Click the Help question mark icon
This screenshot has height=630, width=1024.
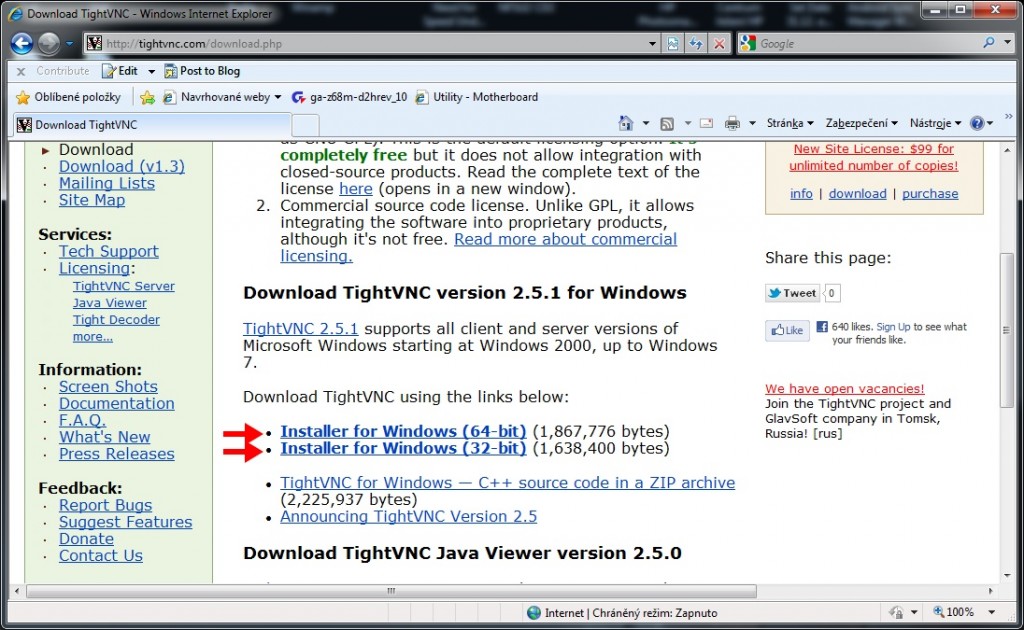tap(977, 123)
